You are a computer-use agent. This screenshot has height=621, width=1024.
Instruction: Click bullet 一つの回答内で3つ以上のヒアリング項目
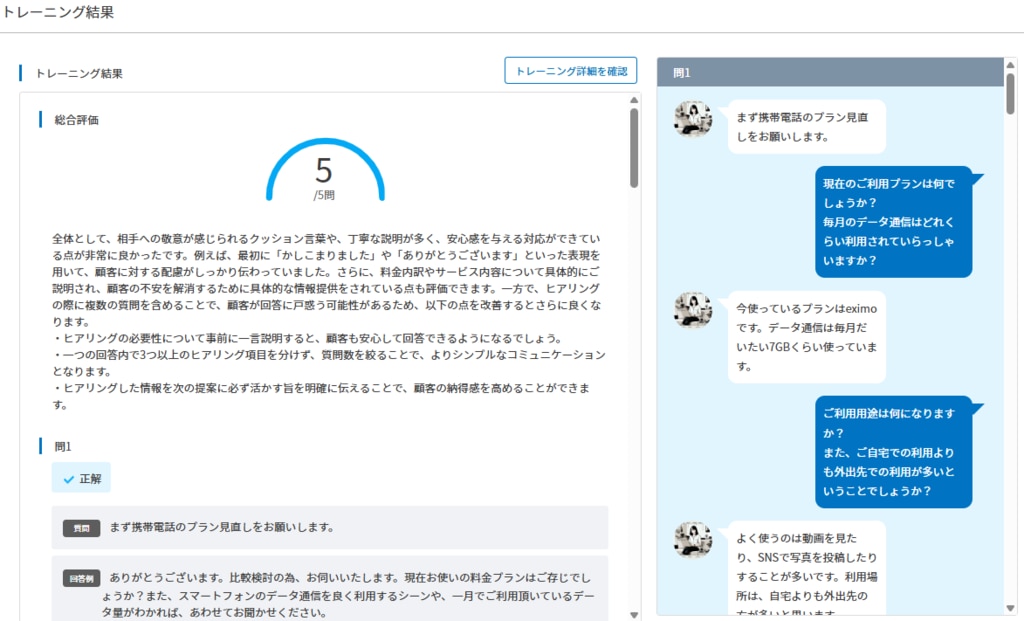329,363
